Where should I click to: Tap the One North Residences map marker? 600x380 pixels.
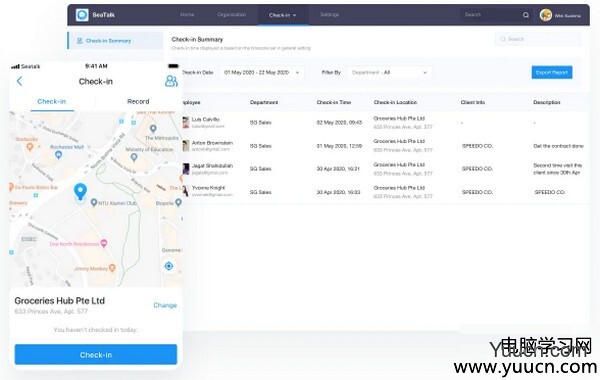click(x=104, y=243)
